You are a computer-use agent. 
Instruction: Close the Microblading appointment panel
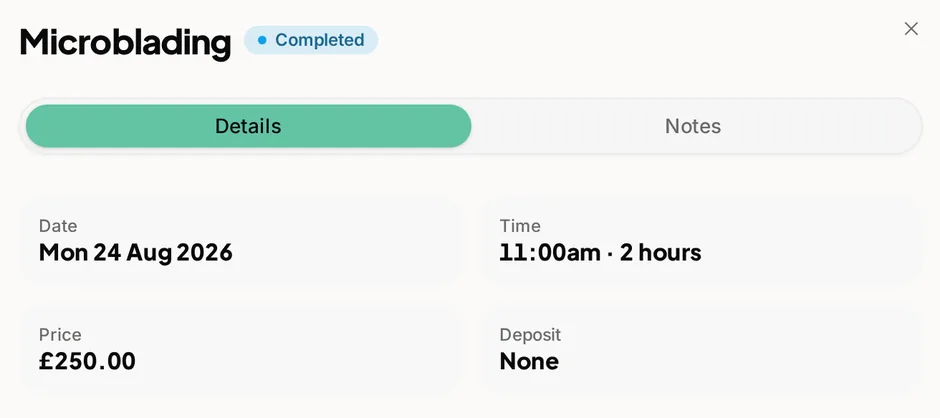point(911,29)
